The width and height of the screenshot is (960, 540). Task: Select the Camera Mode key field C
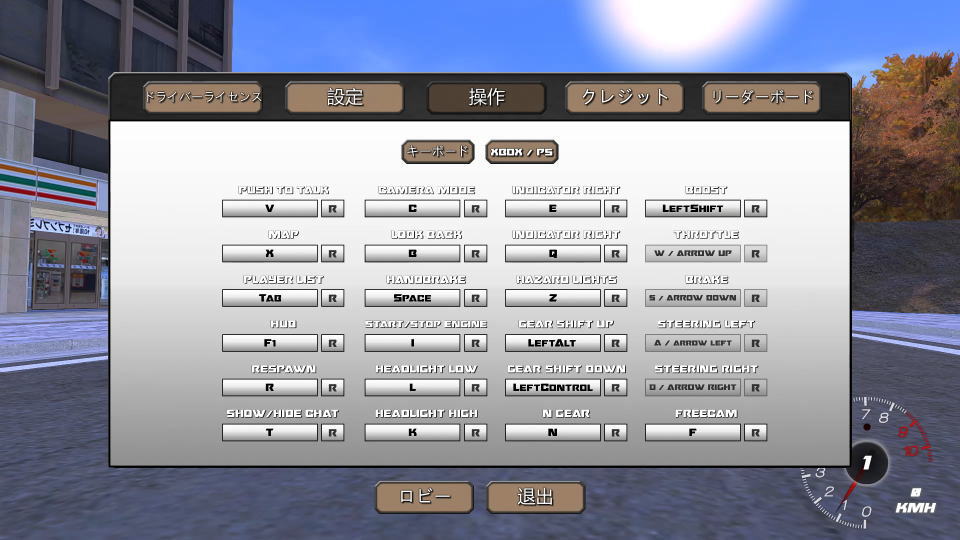click(x=412, y=209)
